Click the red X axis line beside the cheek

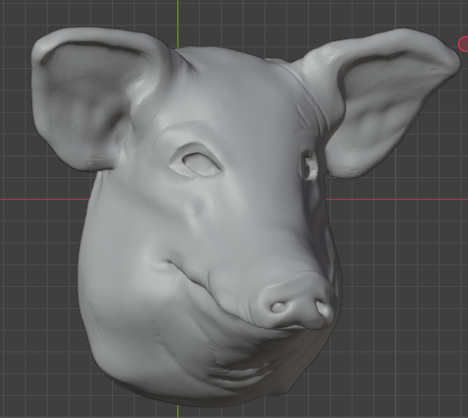[44, 200]
